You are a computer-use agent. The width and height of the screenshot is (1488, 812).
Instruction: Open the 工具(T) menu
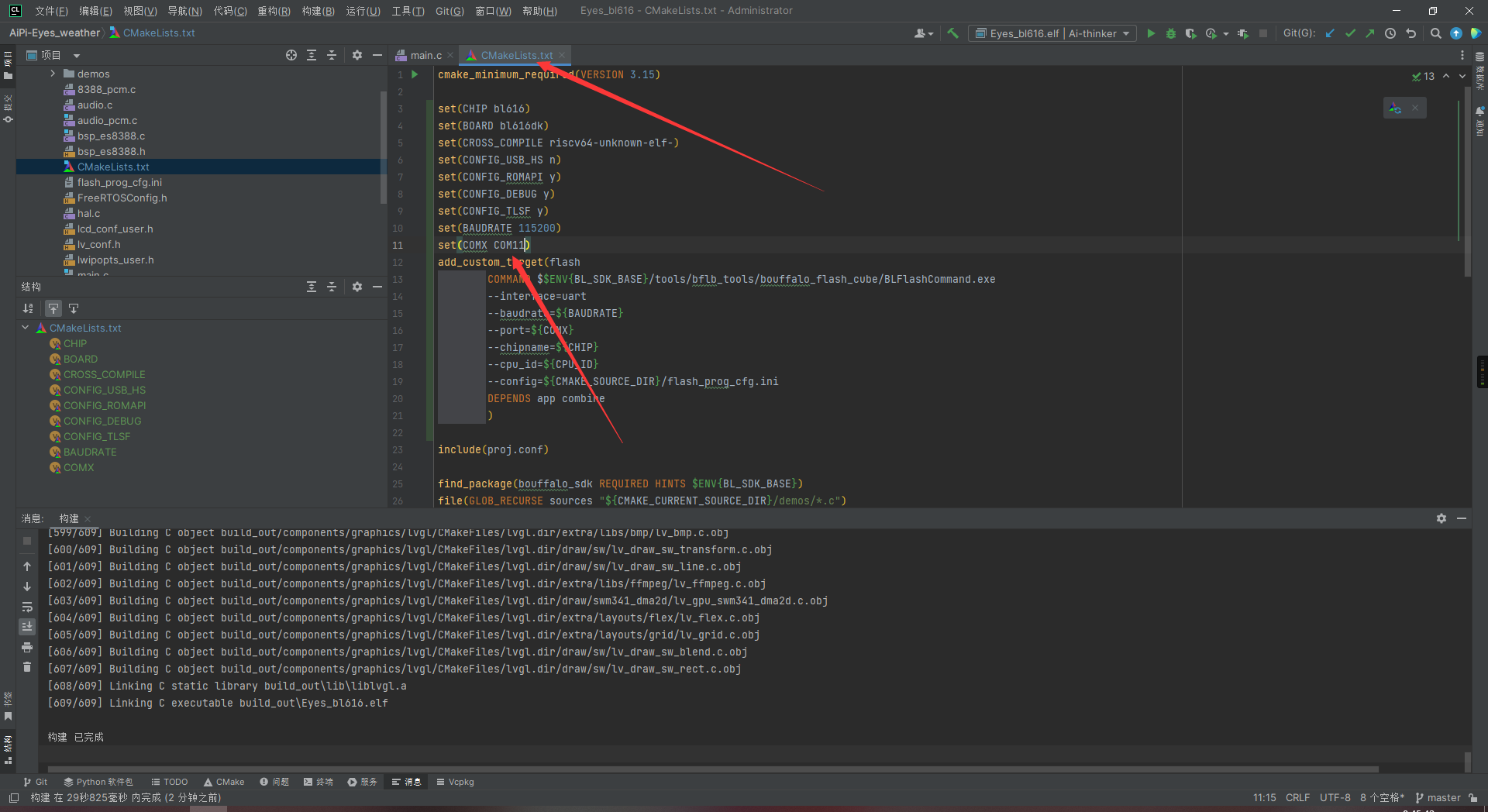click(408, 11)
